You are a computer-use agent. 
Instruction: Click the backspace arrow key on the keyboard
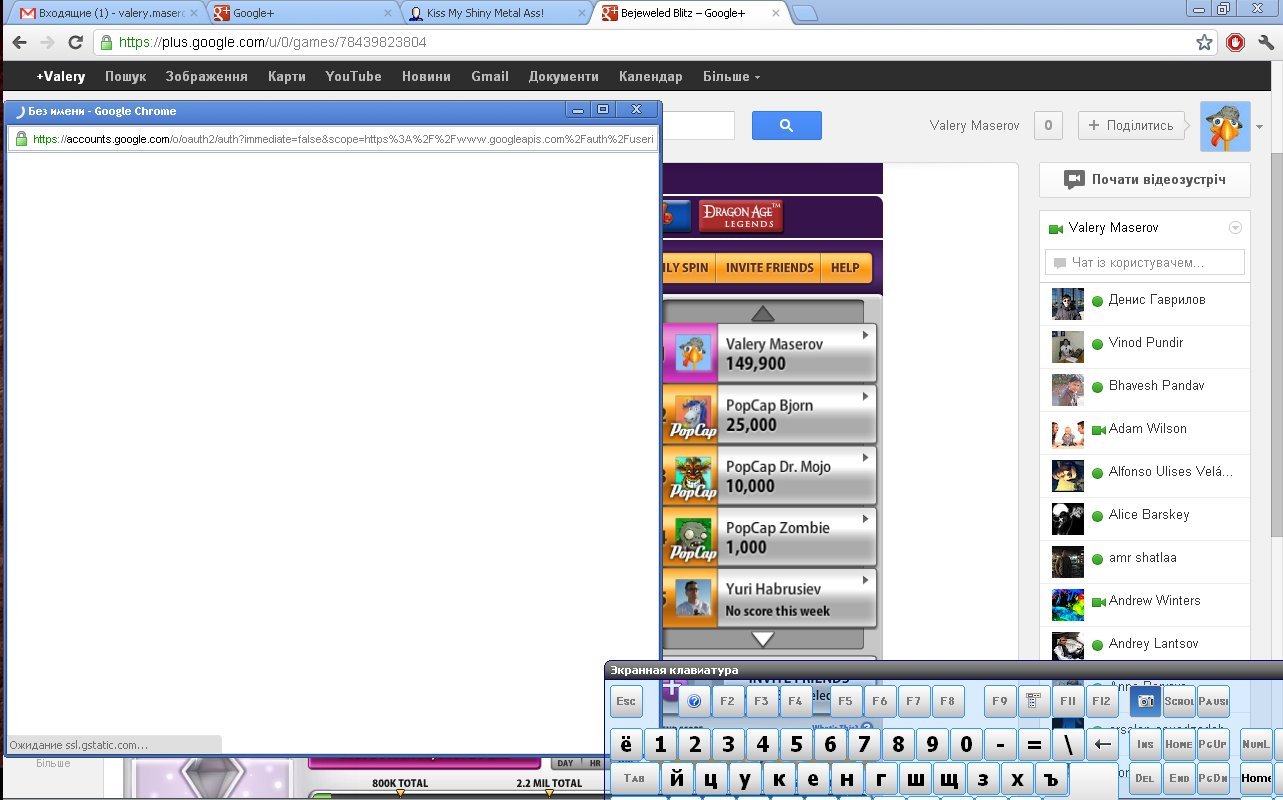coord(1103,745)
